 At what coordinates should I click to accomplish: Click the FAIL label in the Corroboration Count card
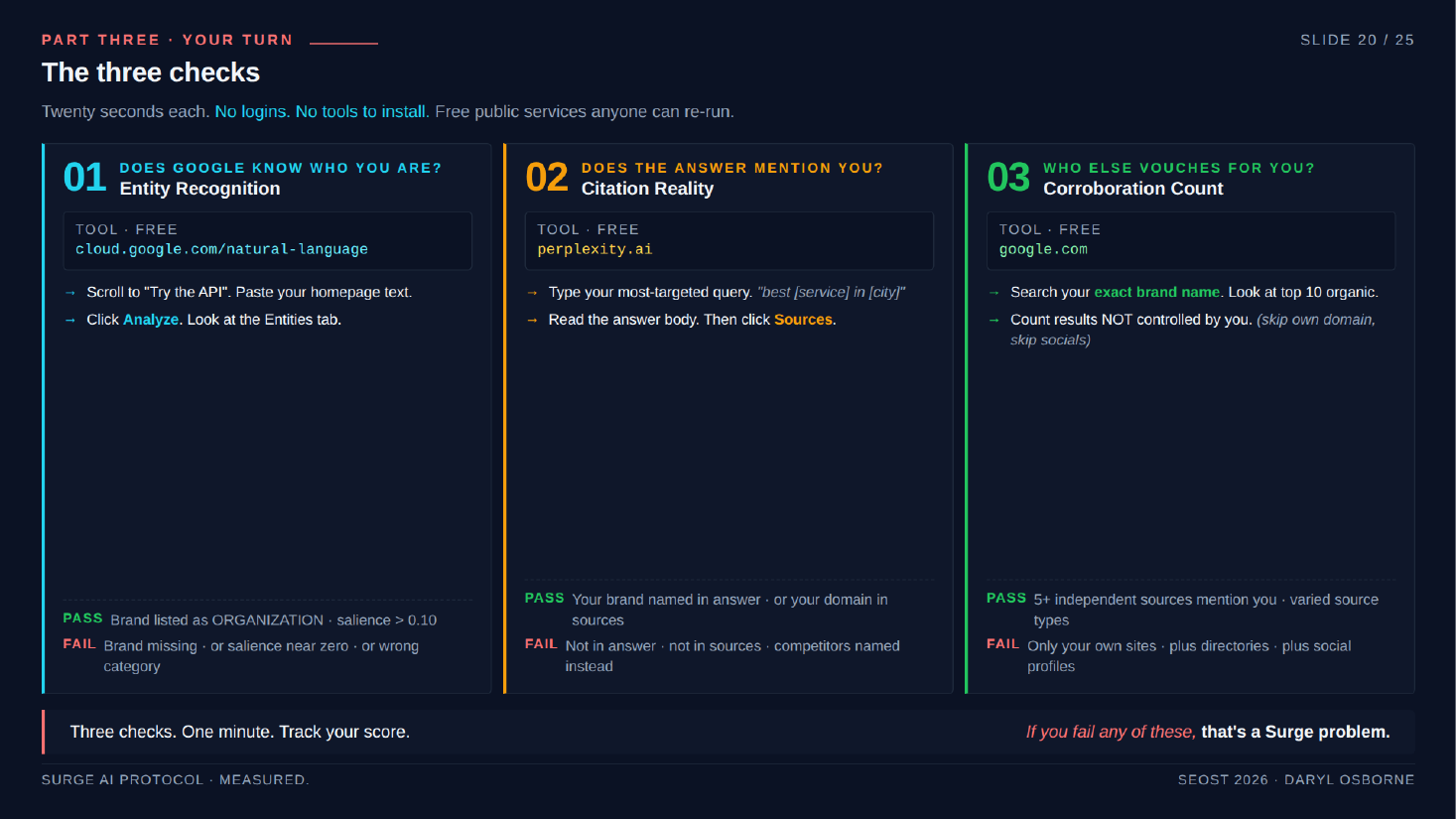[x=1002, y=644]
